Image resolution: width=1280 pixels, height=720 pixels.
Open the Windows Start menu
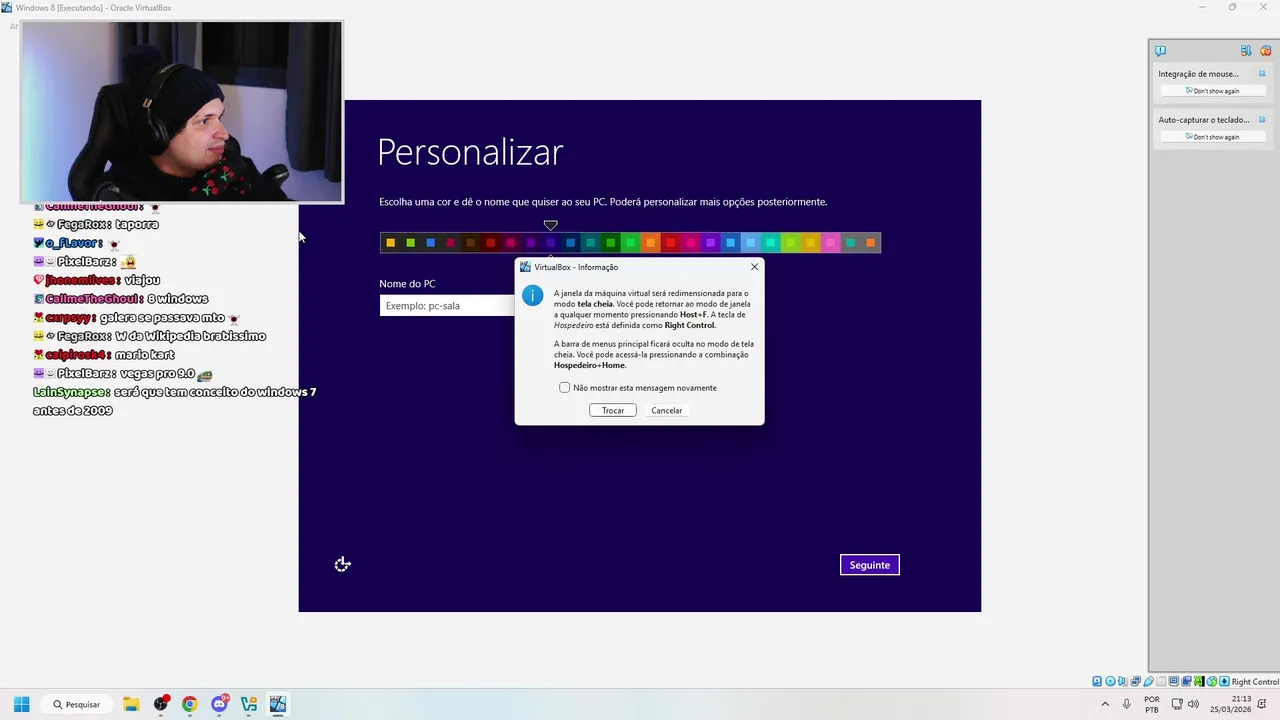(21, 704)
